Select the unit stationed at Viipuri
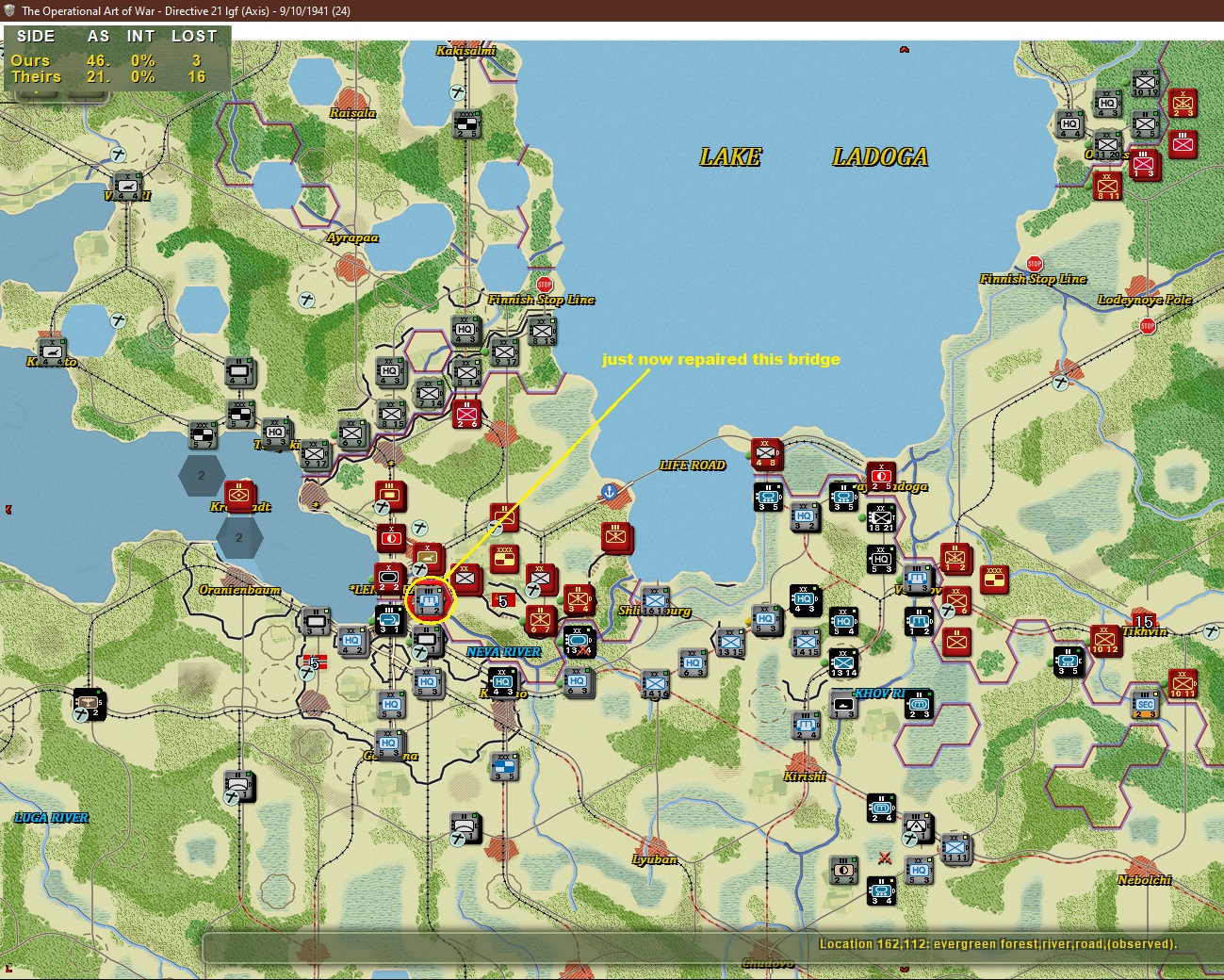This screenshot has height=980, width=1224. (127, 187)
